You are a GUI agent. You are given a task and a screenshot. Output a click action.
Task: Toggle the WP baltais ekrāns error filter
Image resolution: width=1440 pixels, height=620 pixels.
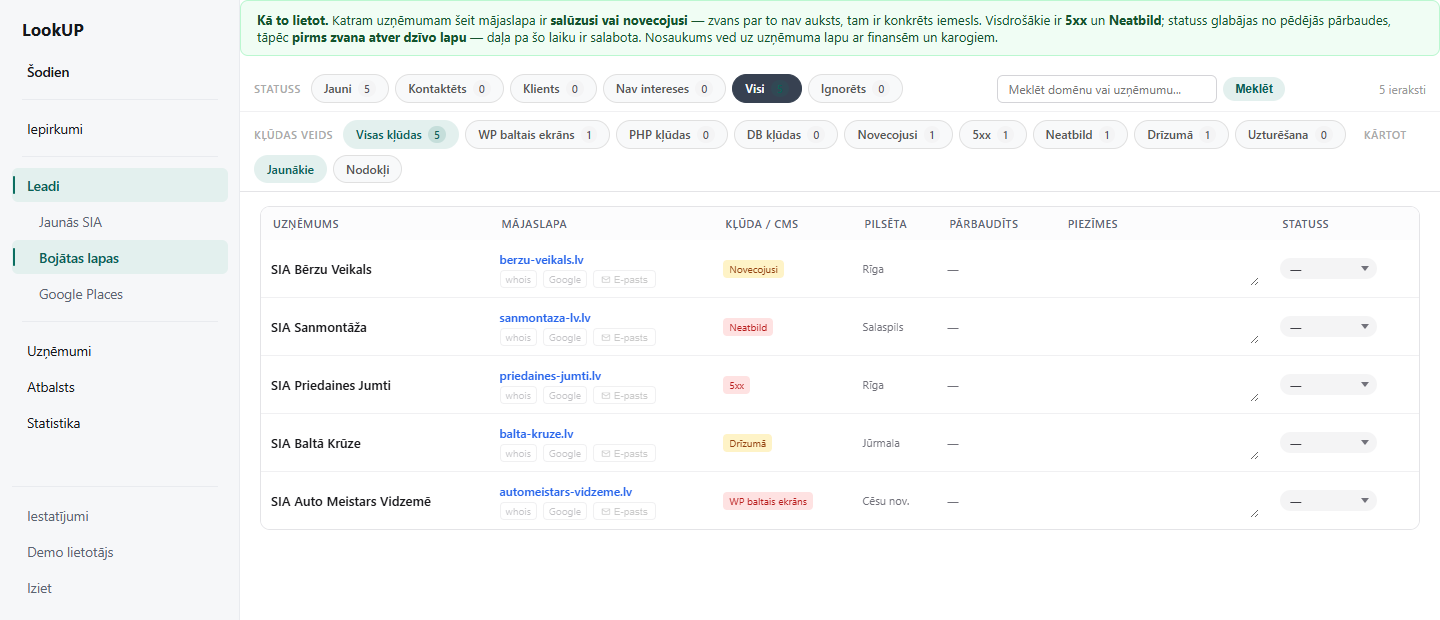[x=537, y=135]
